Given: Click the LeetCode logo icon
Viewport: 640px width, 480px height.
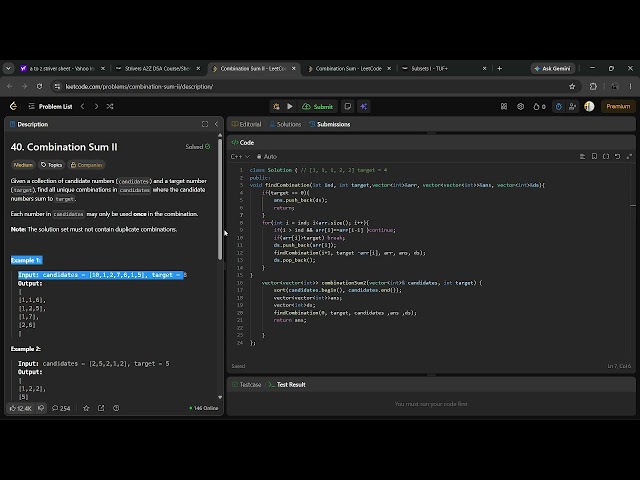Looking at the screenshot, I should (13, 107).
